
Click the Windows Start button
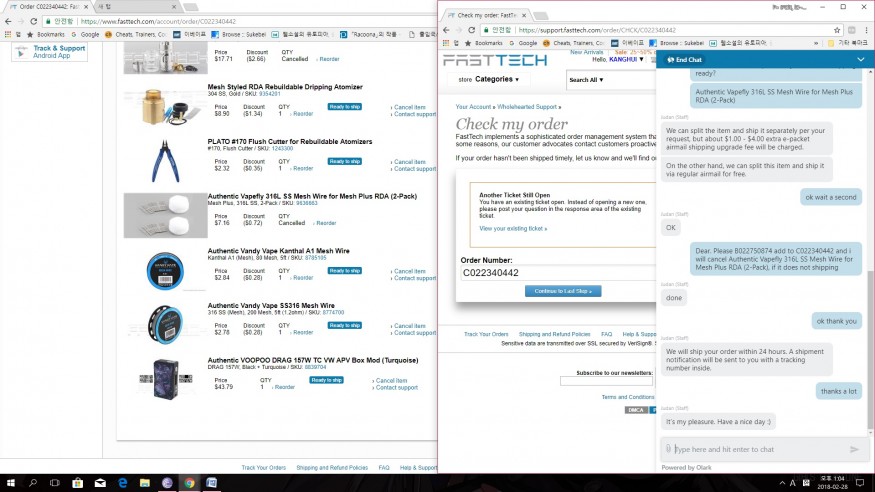click(x=10, y=483)
